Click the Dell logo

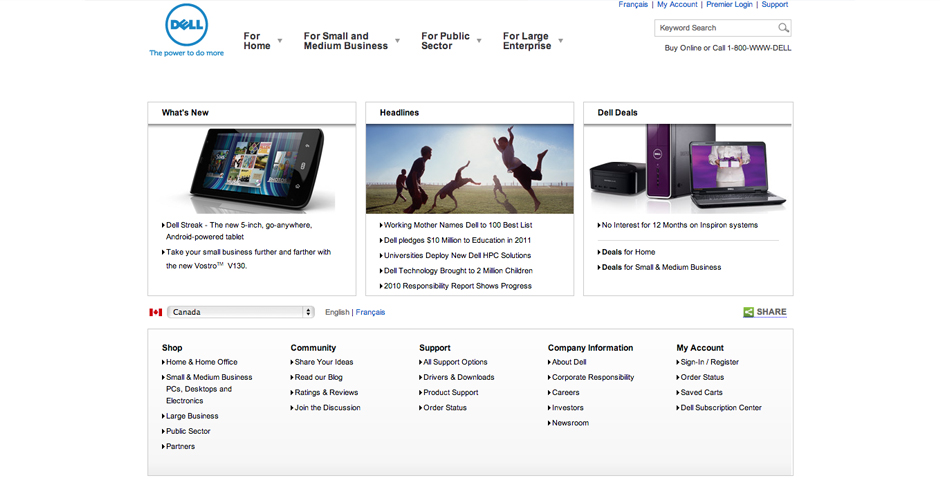click(186, 25)
